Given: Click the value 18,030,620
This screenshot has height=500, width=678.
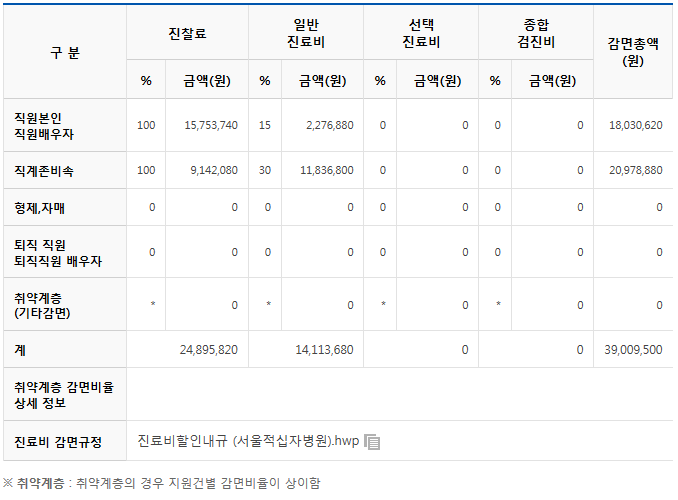Looking at the screenshot, I should tap(636, 125).
